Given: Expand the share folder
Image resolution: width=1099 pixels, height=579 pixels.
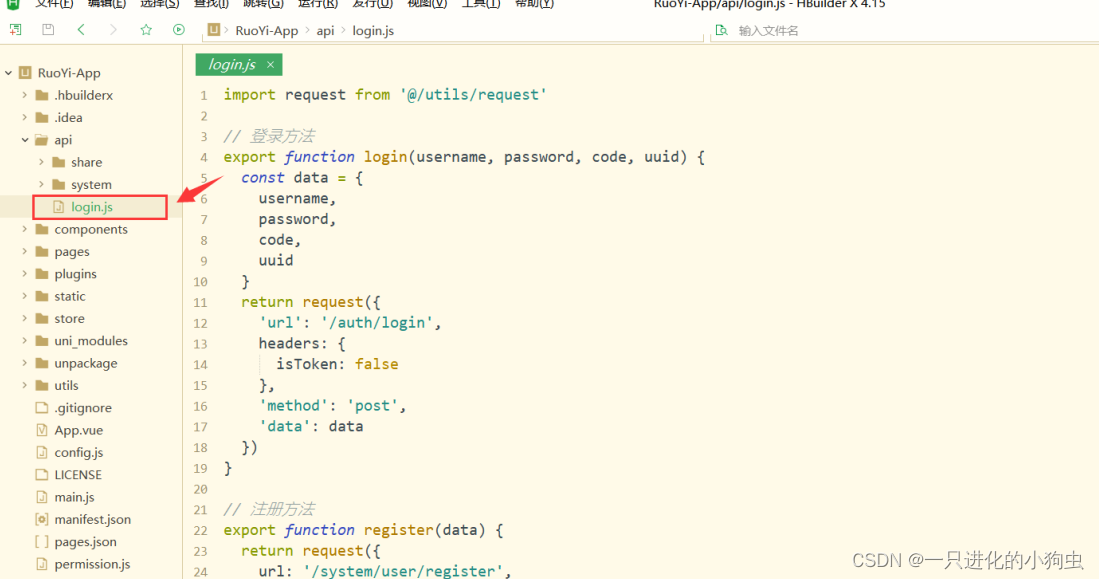Looking at the screenshot, I should 41,162.
